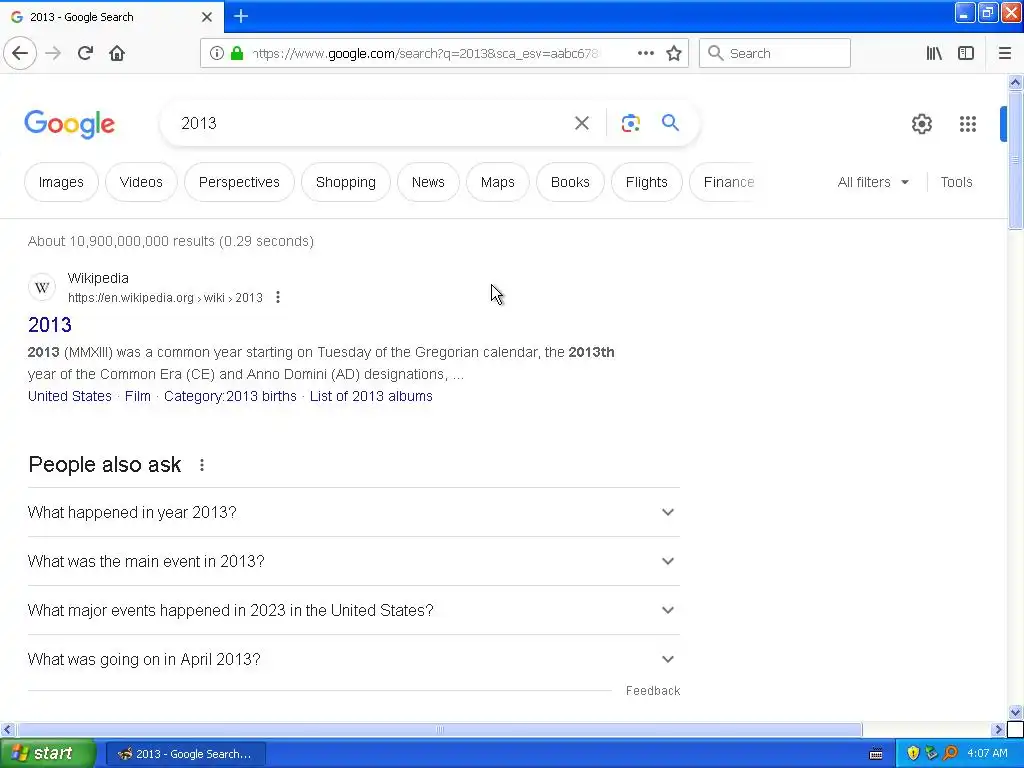The image size is (1024, 768).
Task: Bookmark this page with the star icon
Action: tap(674, 53)
